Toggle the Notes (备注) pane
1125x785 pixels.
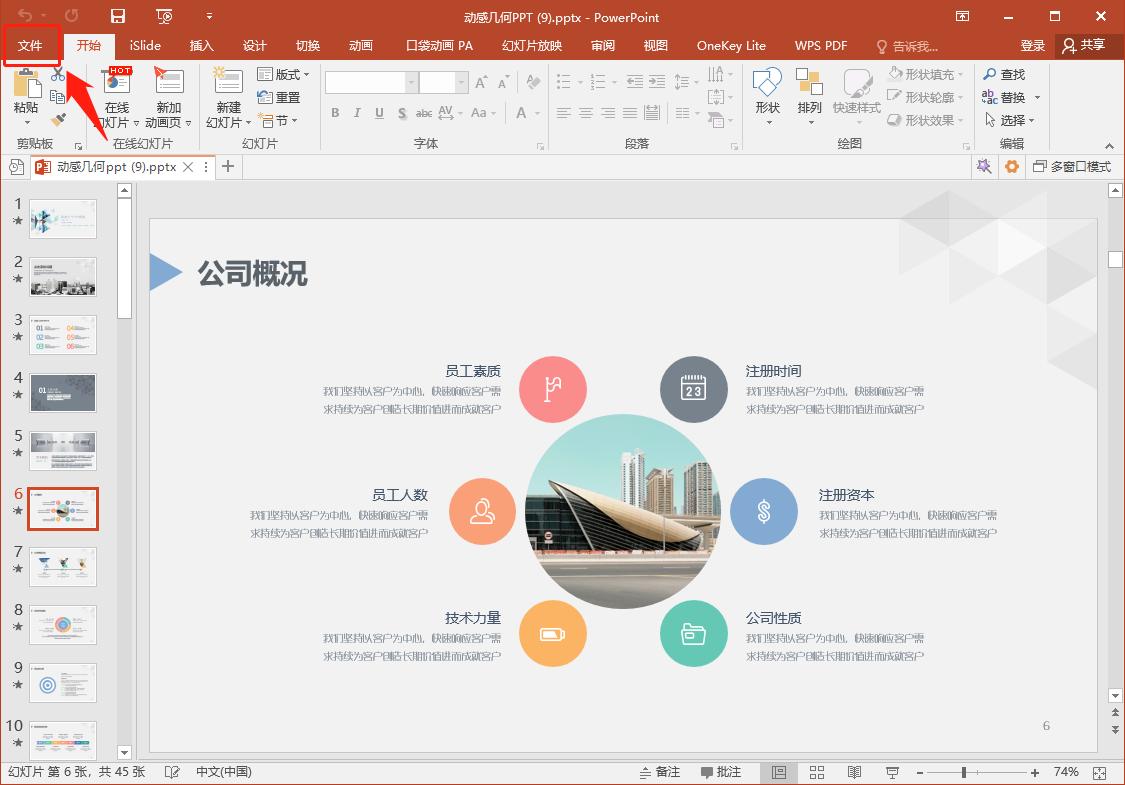[x=660, y=772]
